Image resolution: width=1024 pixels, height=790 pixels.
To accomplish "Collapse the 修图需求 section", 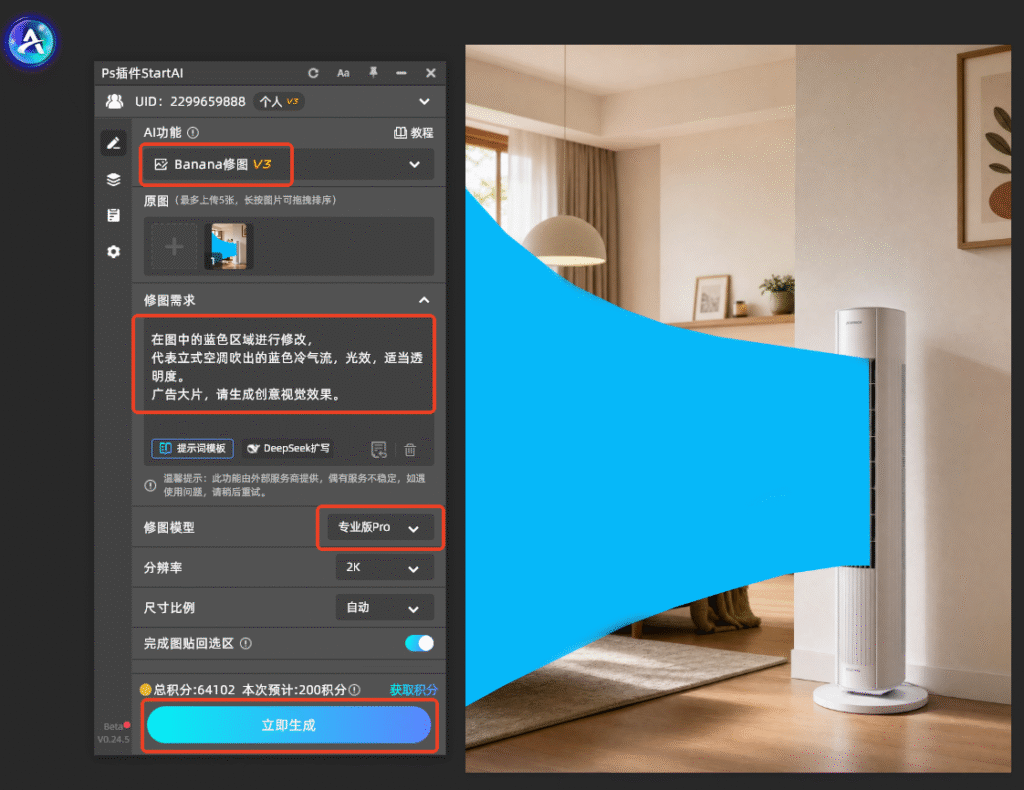I will tap(424, 300).
